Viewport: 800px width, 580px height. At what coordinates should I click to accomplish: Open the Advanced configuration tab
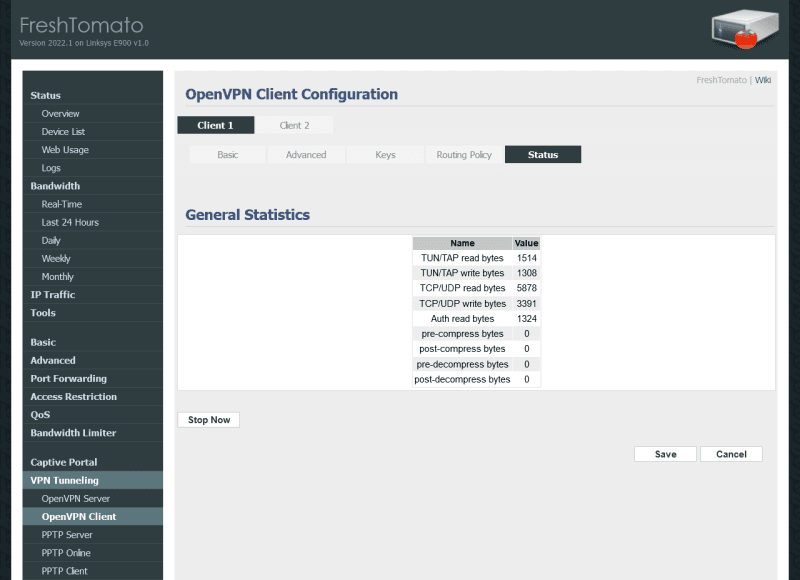click(306, 155)
